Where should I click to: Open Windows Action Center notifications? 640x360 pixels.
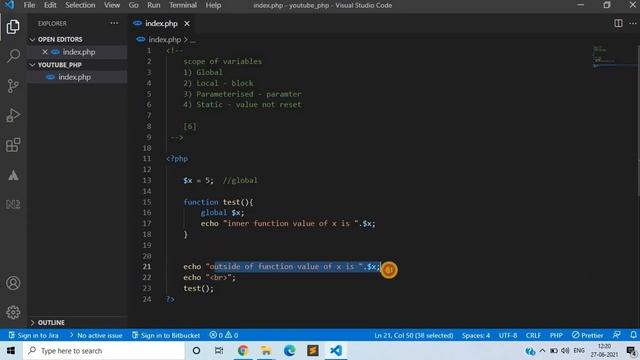point(632,351)
